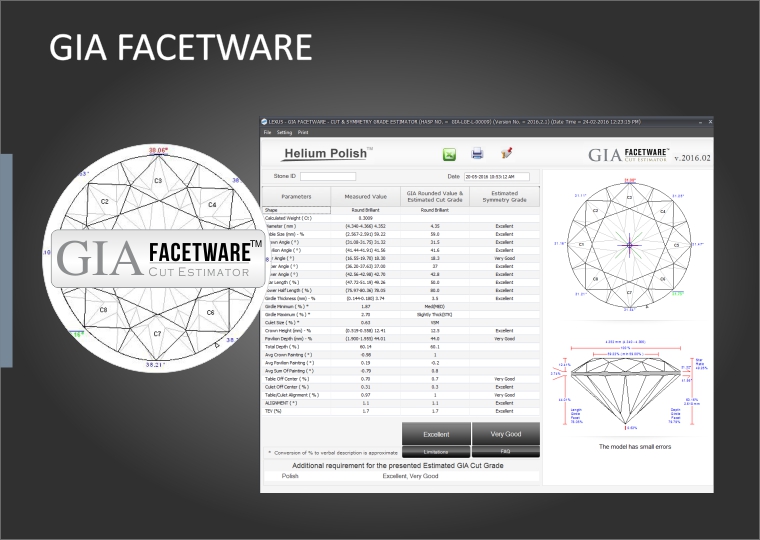
Task: Open the Limitations button
Action: point(436,452)
